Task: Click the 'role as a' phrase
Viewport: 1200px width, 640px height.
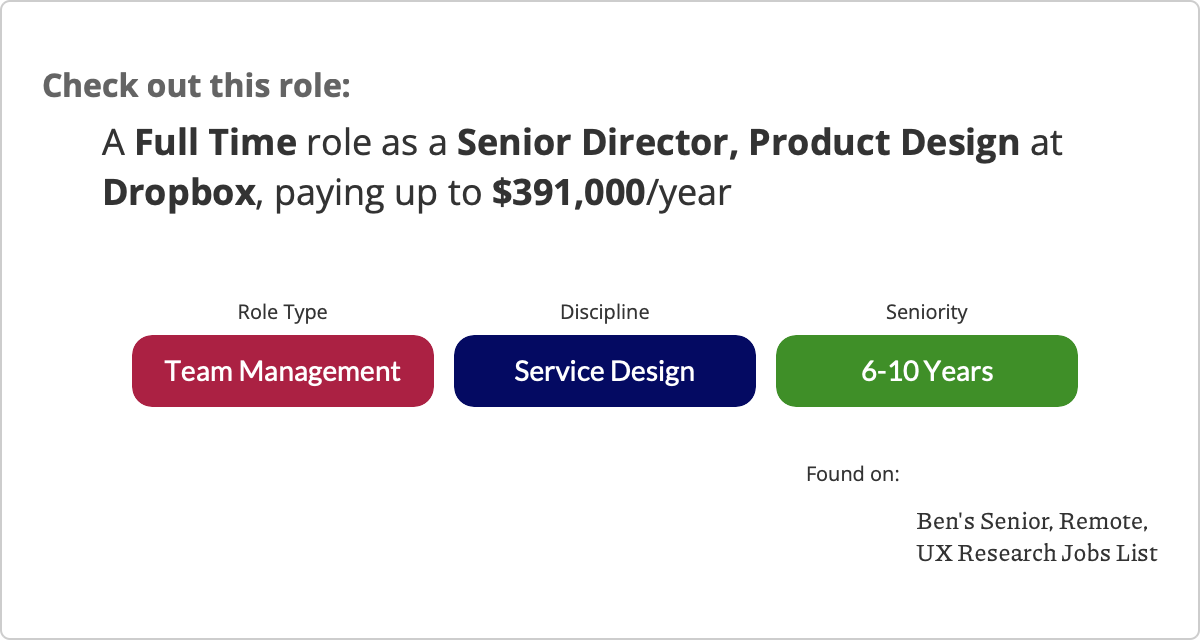Action: point(377,144)
